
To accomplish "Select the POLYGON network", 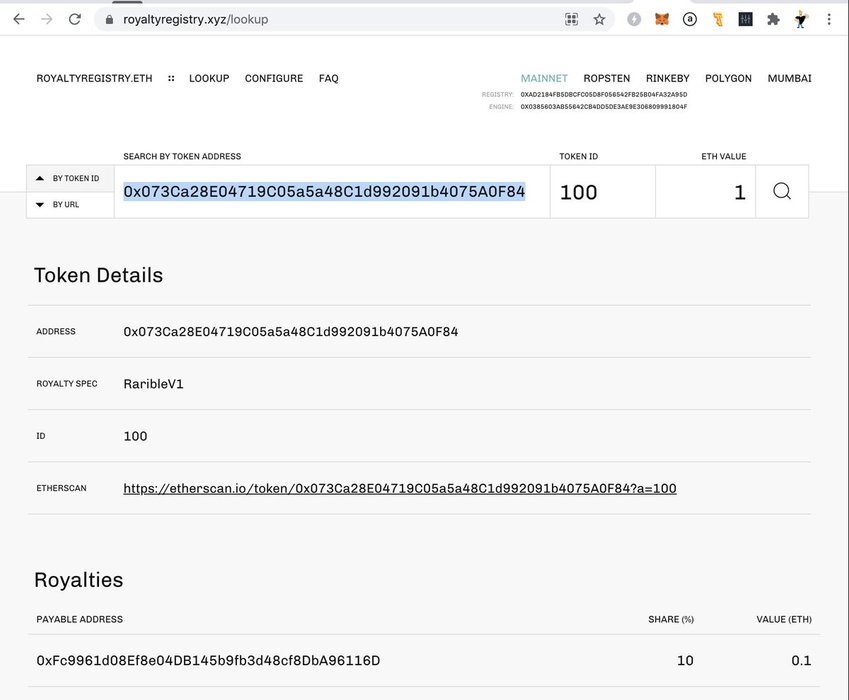I will (x=728, y=78).
